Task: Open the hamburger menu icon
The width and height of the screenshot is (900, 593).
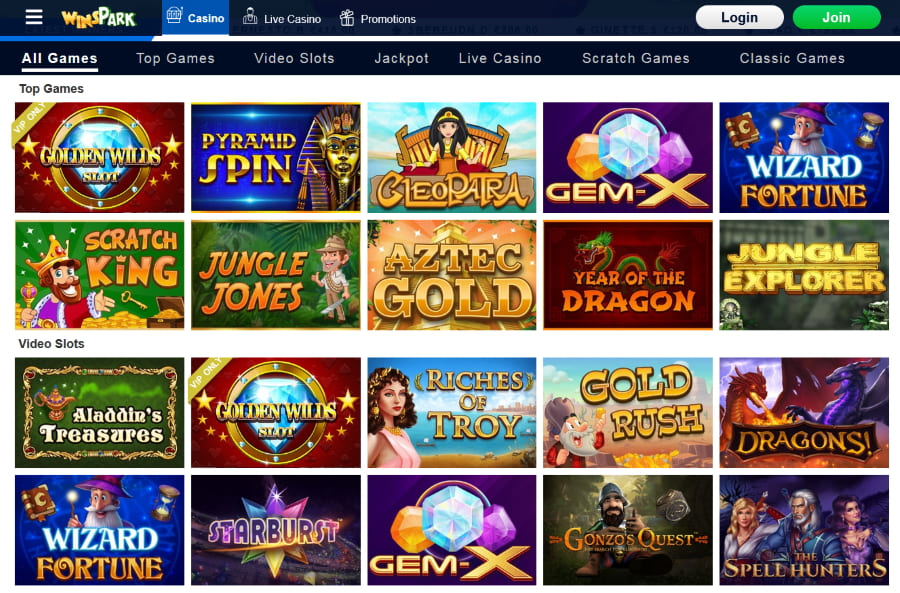Action: click(34, 17)
